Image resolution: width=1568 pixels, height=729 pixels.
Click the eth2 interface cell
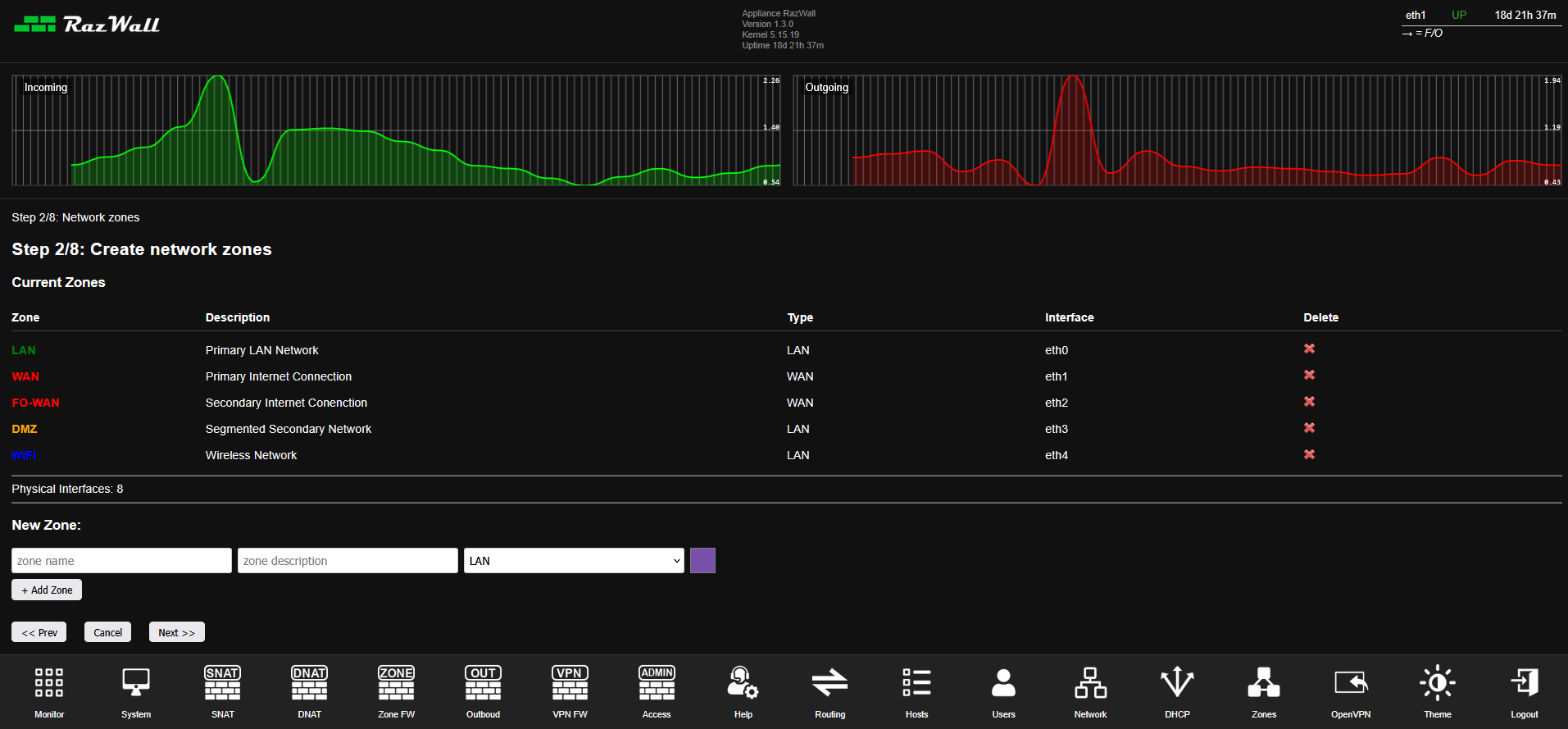tap(1057, 403)
